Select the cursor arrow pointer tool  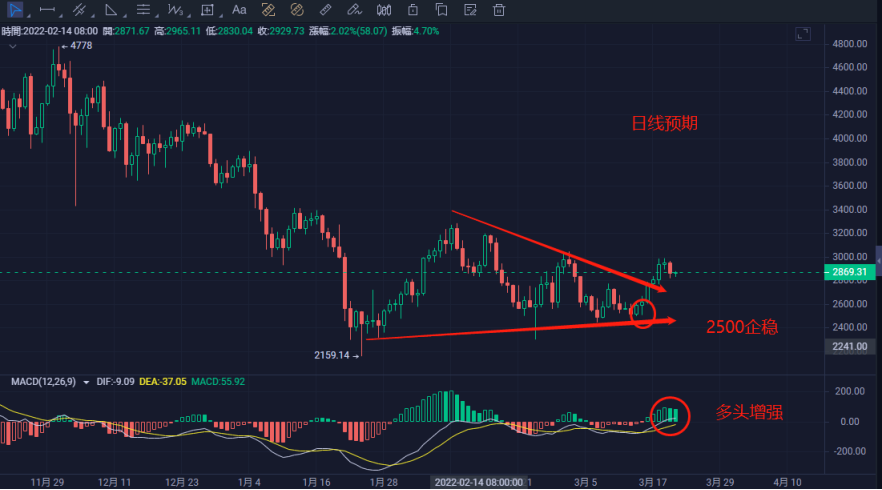(14, 10)
